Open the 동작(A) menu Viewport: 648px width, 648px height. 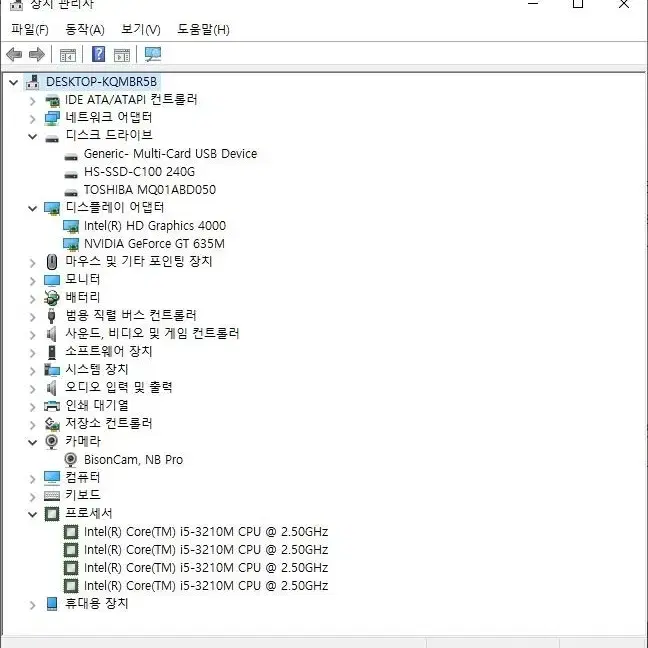tap(85, 29)
